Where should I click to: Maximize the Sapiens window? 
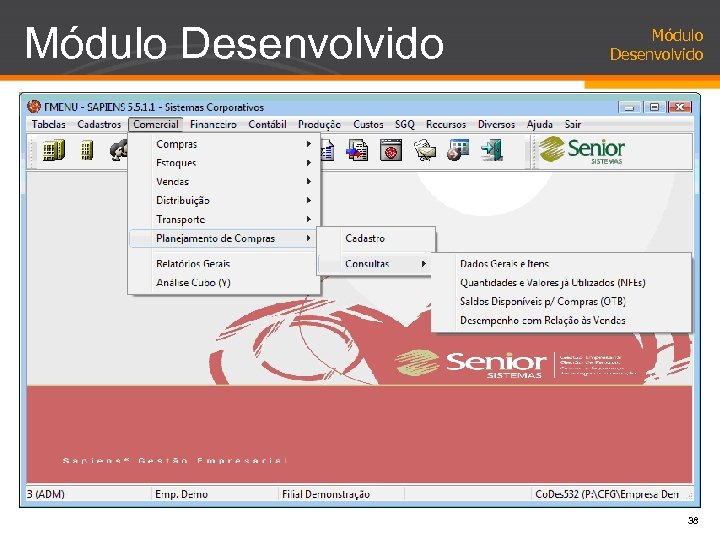point(654,107)
